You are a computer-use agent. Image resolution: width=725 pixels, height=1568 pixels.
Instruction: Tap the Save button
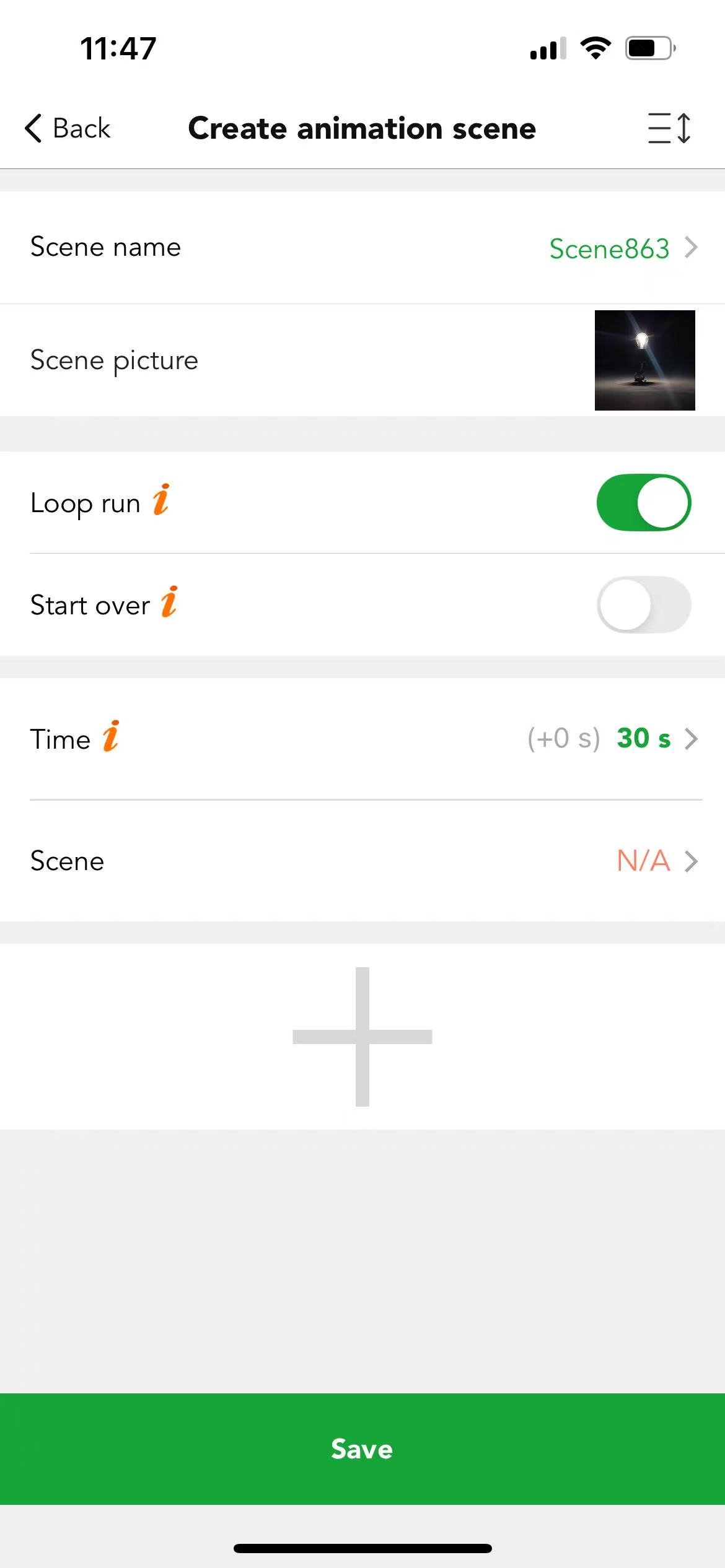[x=362, y=1449]
